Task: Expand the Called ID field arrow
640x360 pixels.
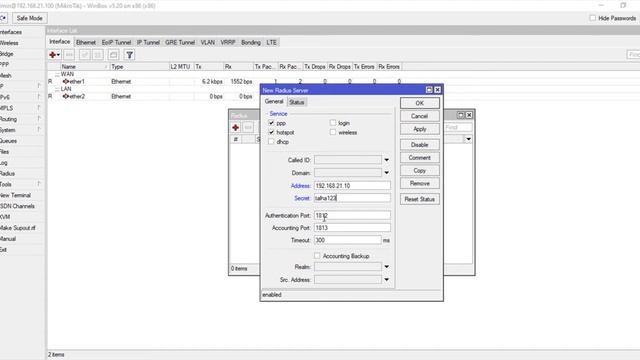Action: coord(387,160)
